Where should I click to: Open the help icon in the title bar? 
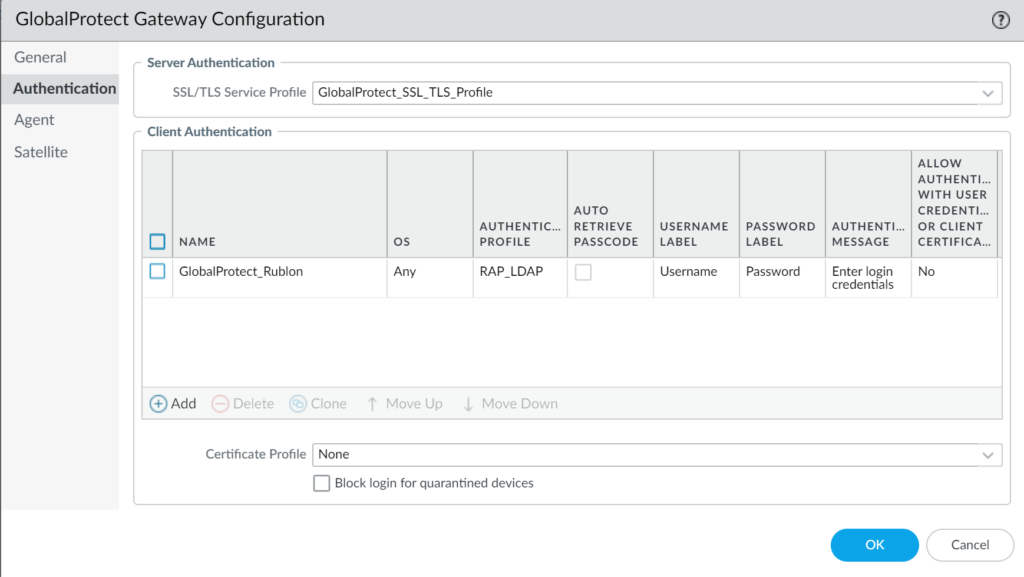tap(999, 18)
